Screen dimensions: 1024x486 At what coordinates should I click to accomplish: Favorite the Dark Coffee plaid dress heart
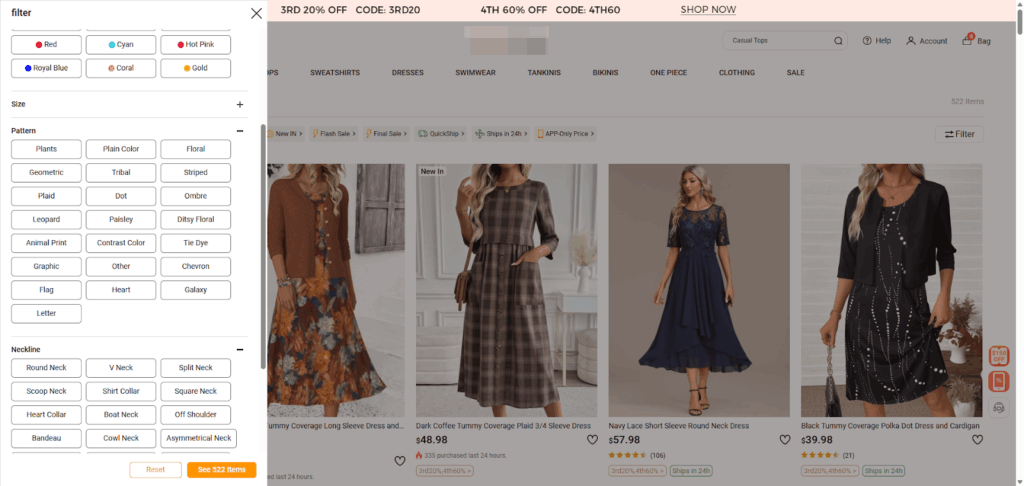click(592, 439)
